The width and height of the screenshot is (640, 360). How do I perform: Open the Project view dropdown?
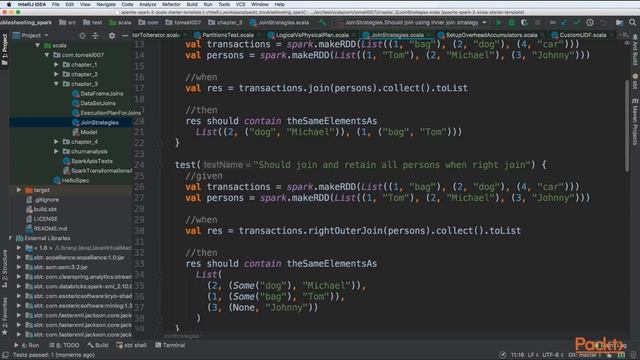[x=31, y=36]
